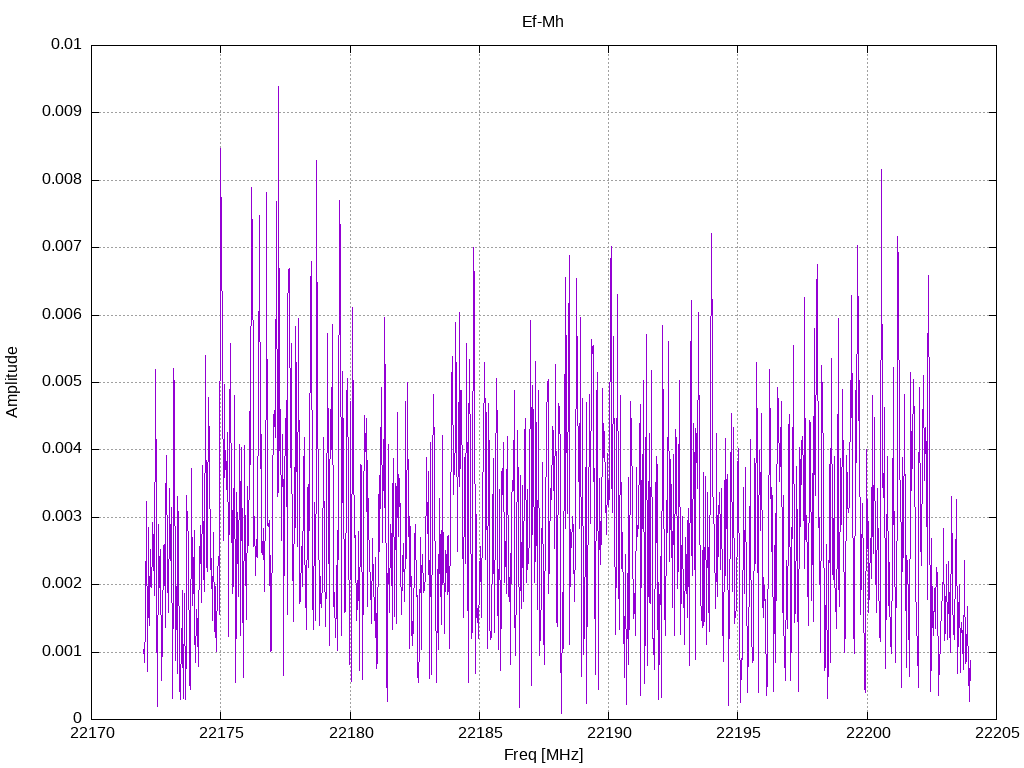Click the y-axis tick value 0.001
The image size is (1024, 768).
coord(62,652)
